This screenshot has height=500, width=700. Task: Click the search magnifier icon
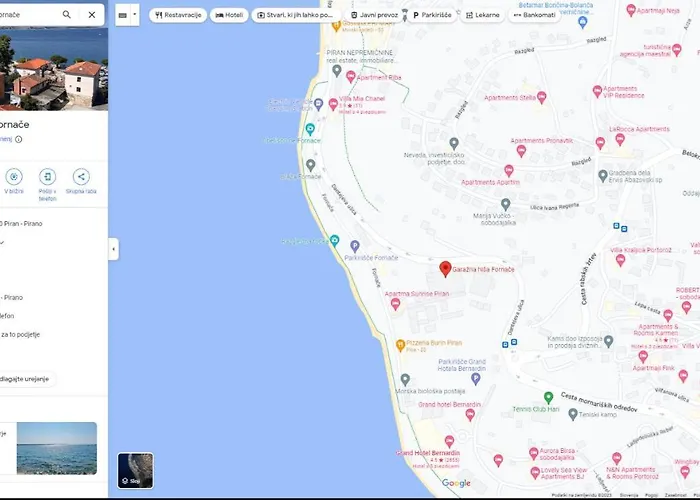pos(67,15)
